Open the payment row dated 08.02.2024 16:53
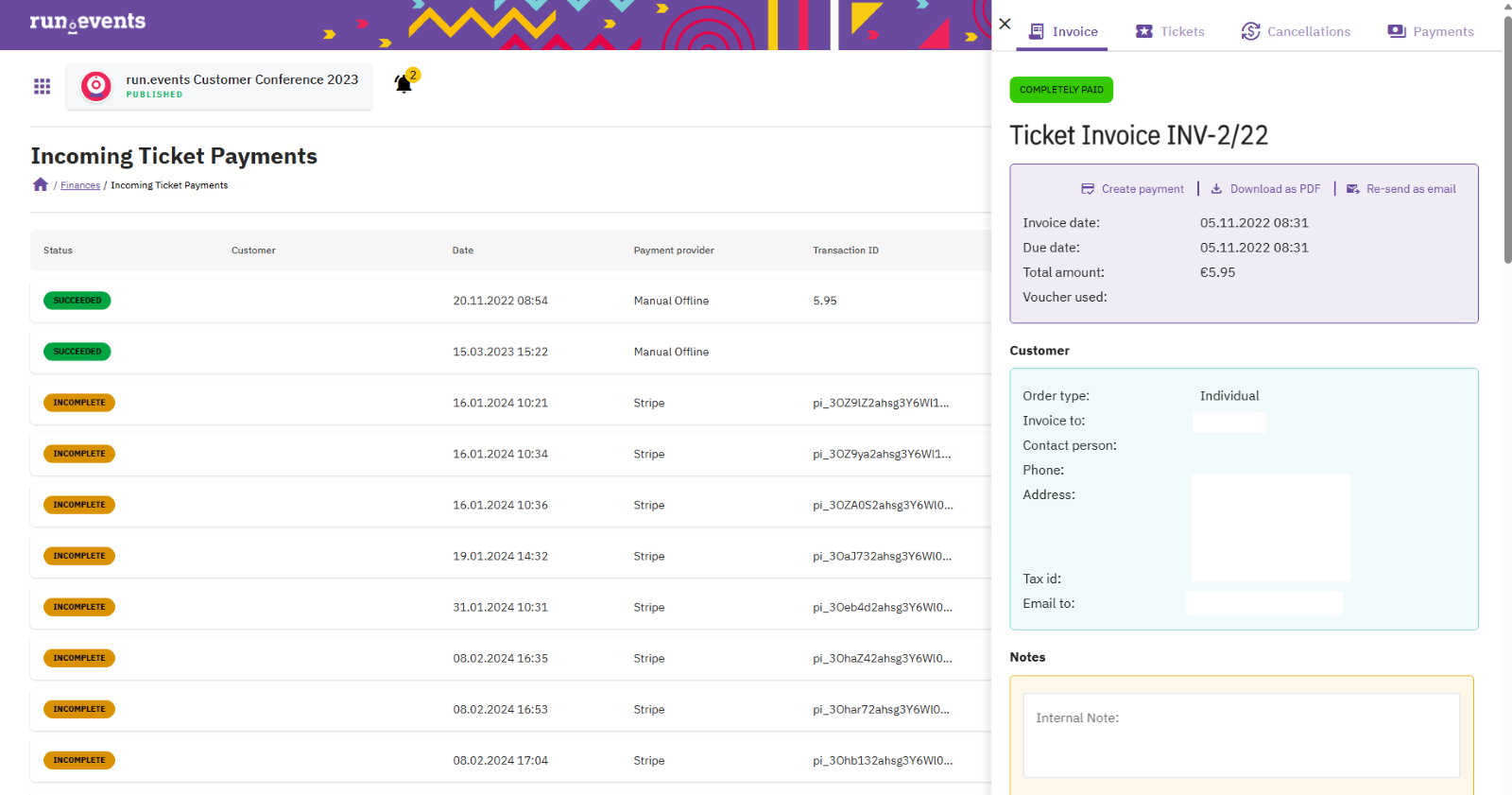 tap(510, 709)
